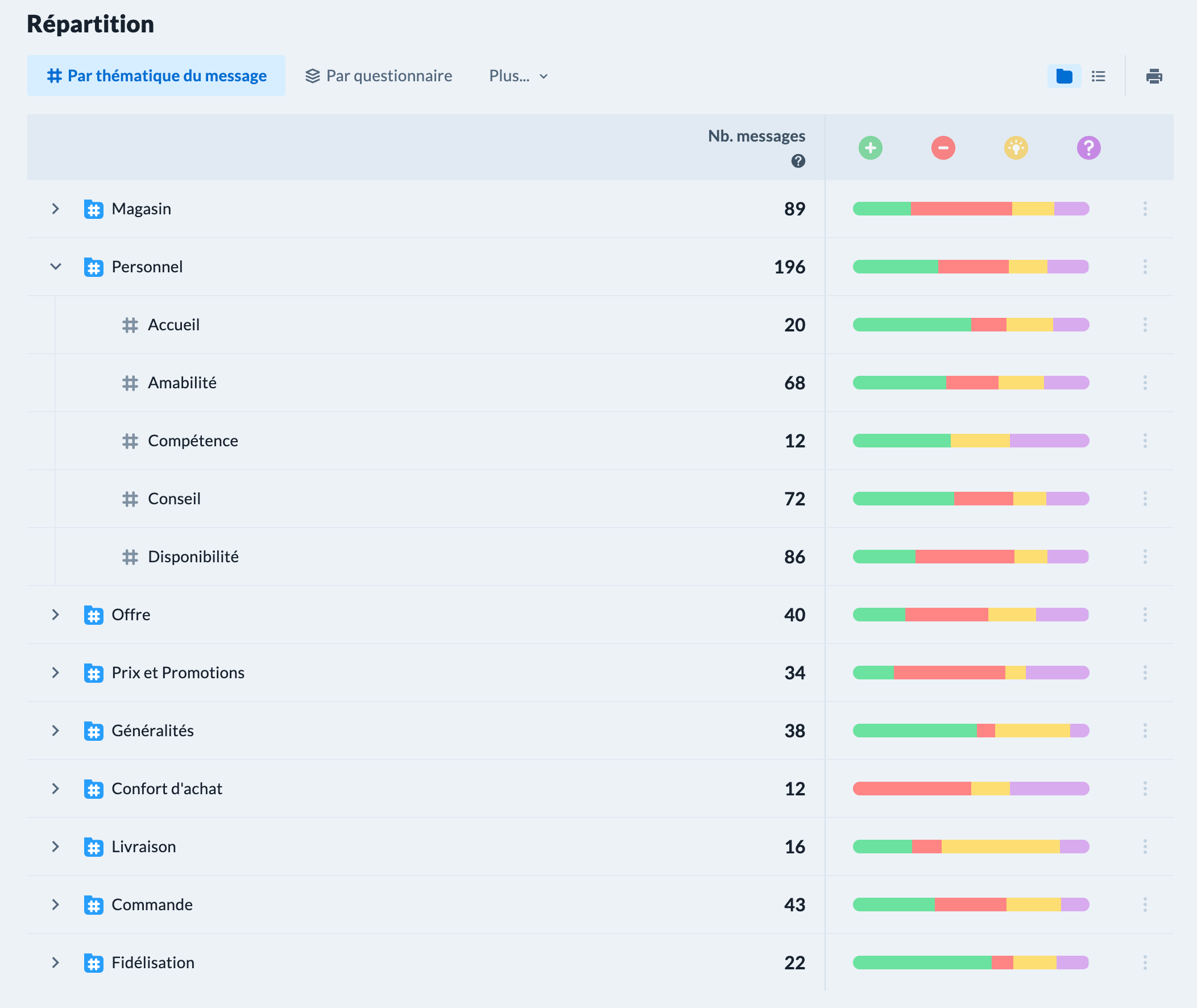1197x1008 pixels.
Task: Click the question mark sentiment icon in header
Action: (1088, 148)
